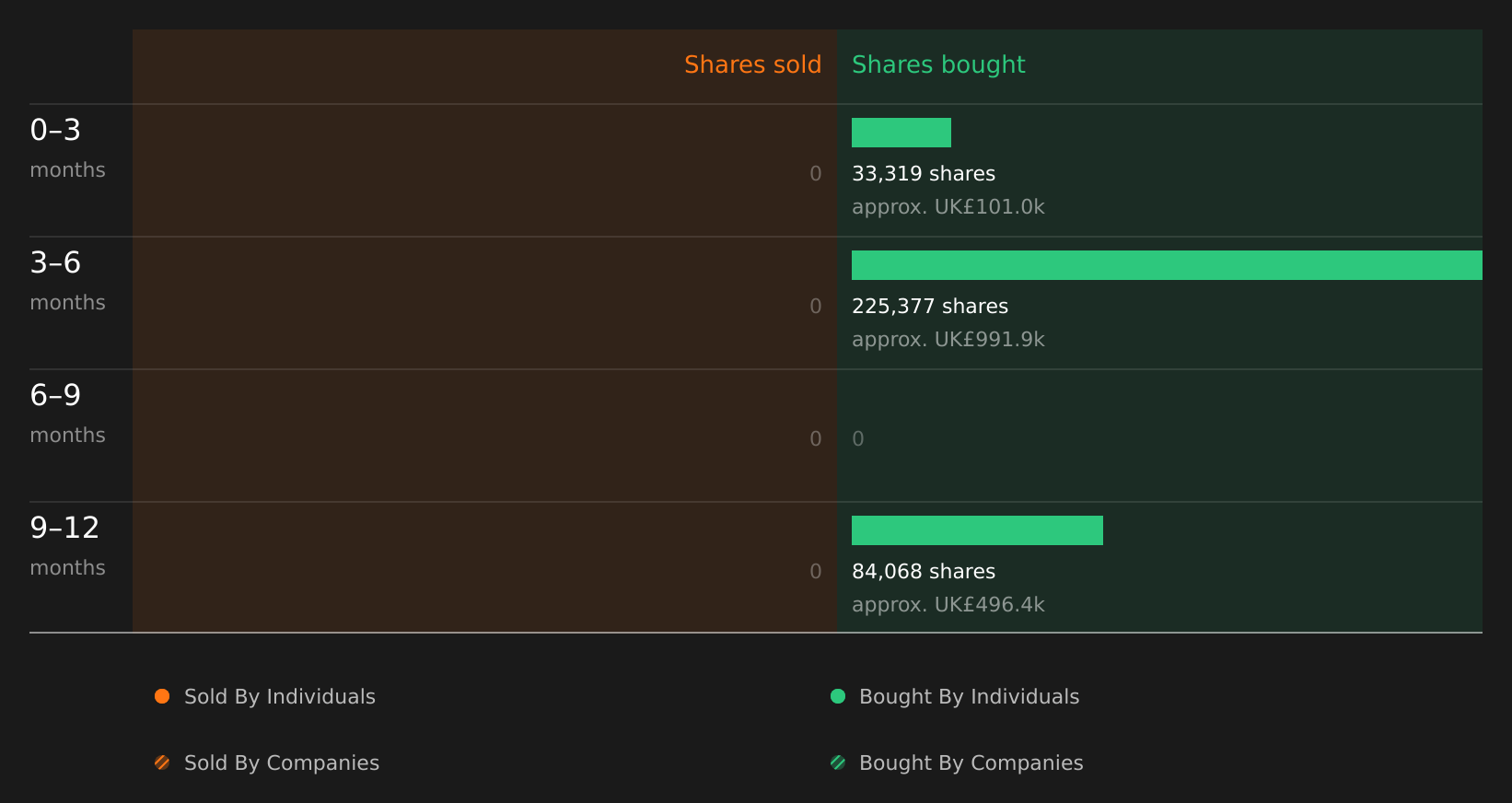Viewport: 1512px width, 803px height.
Task: Click the 9–12 months row label
Action: click(x=67, y=546)
